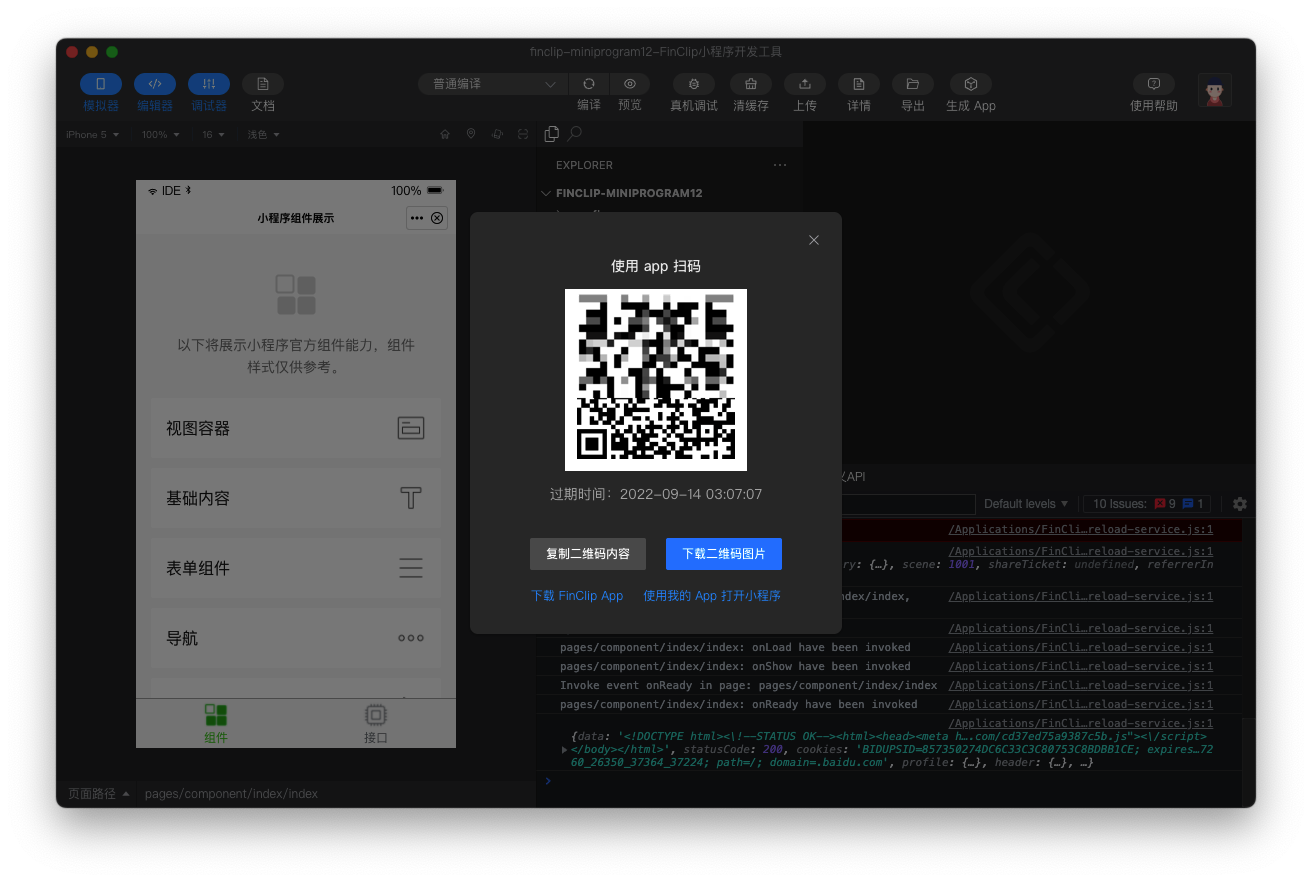Open the explorer files icon

coord(551,134)
